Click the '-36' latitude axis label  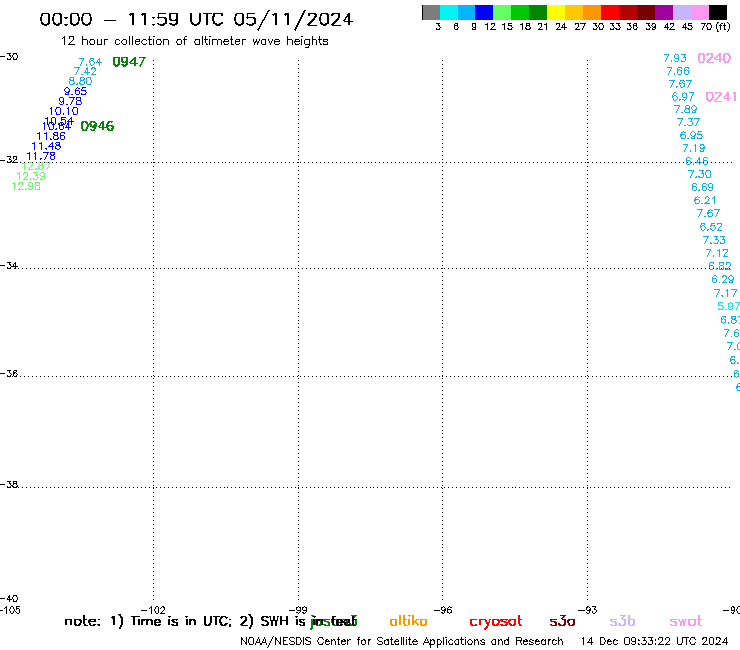click(x=9, y=373)
